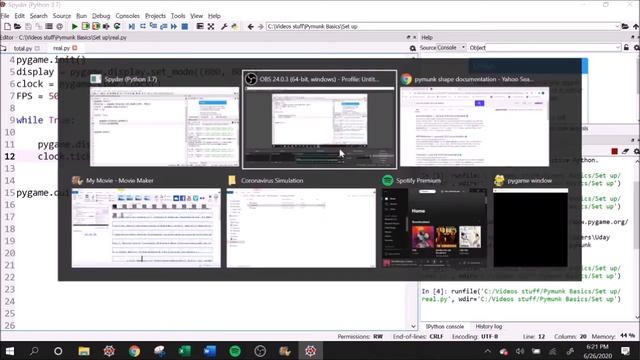The width and height of the screenshot is (640, 360).
Task: Click the blue Stop debugging square icon
Action: coord(184,27)
